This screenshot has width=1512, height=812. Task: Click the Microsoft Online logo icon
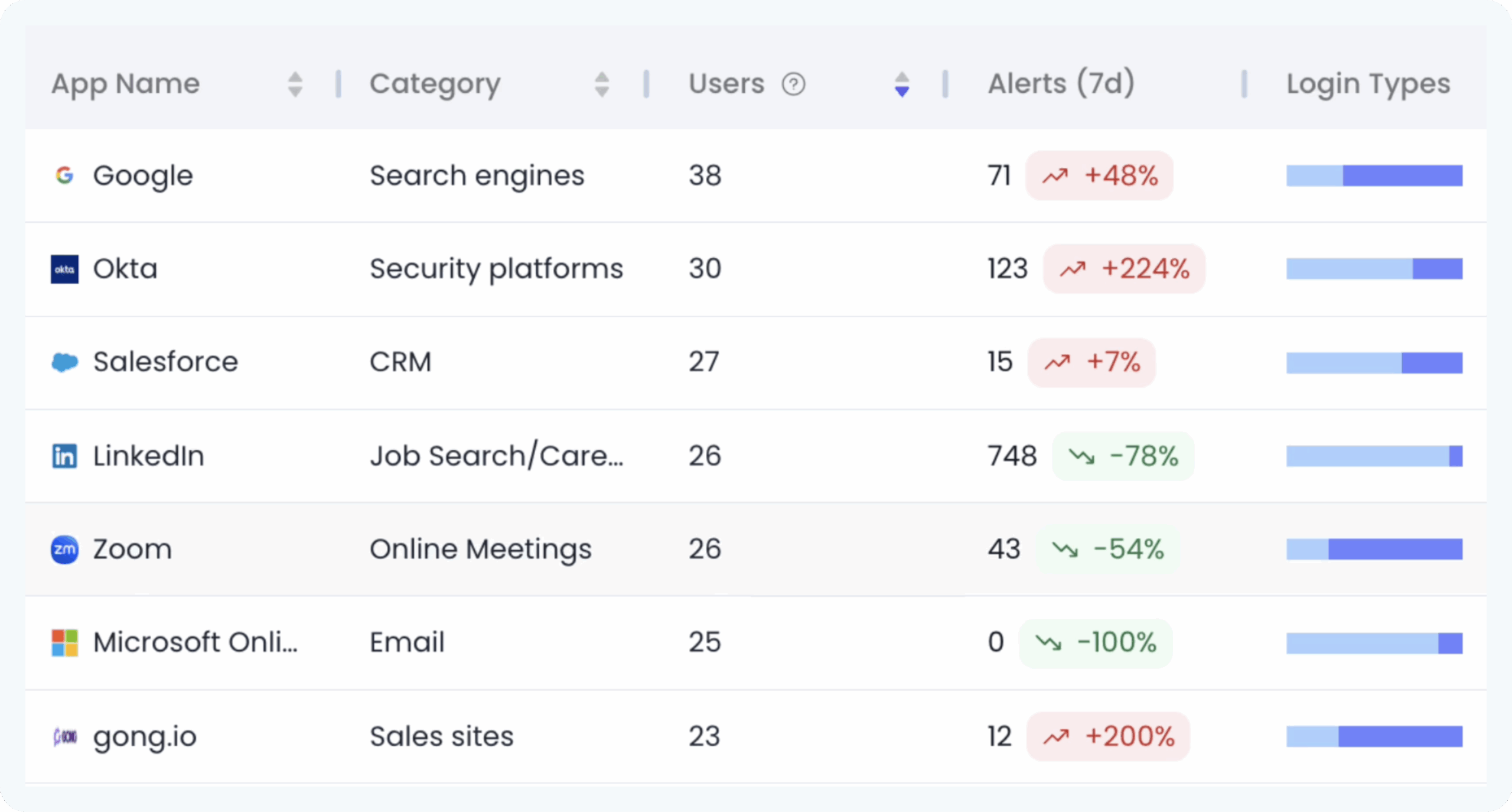(x=64, y=642)
